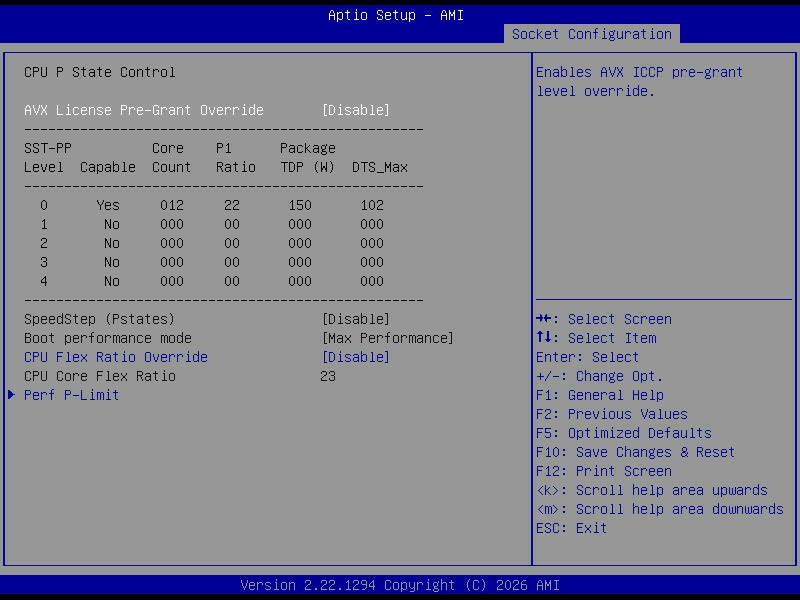Select the Socket Configuration tab
Screen dimensions: 800x600
coord(591,34)
